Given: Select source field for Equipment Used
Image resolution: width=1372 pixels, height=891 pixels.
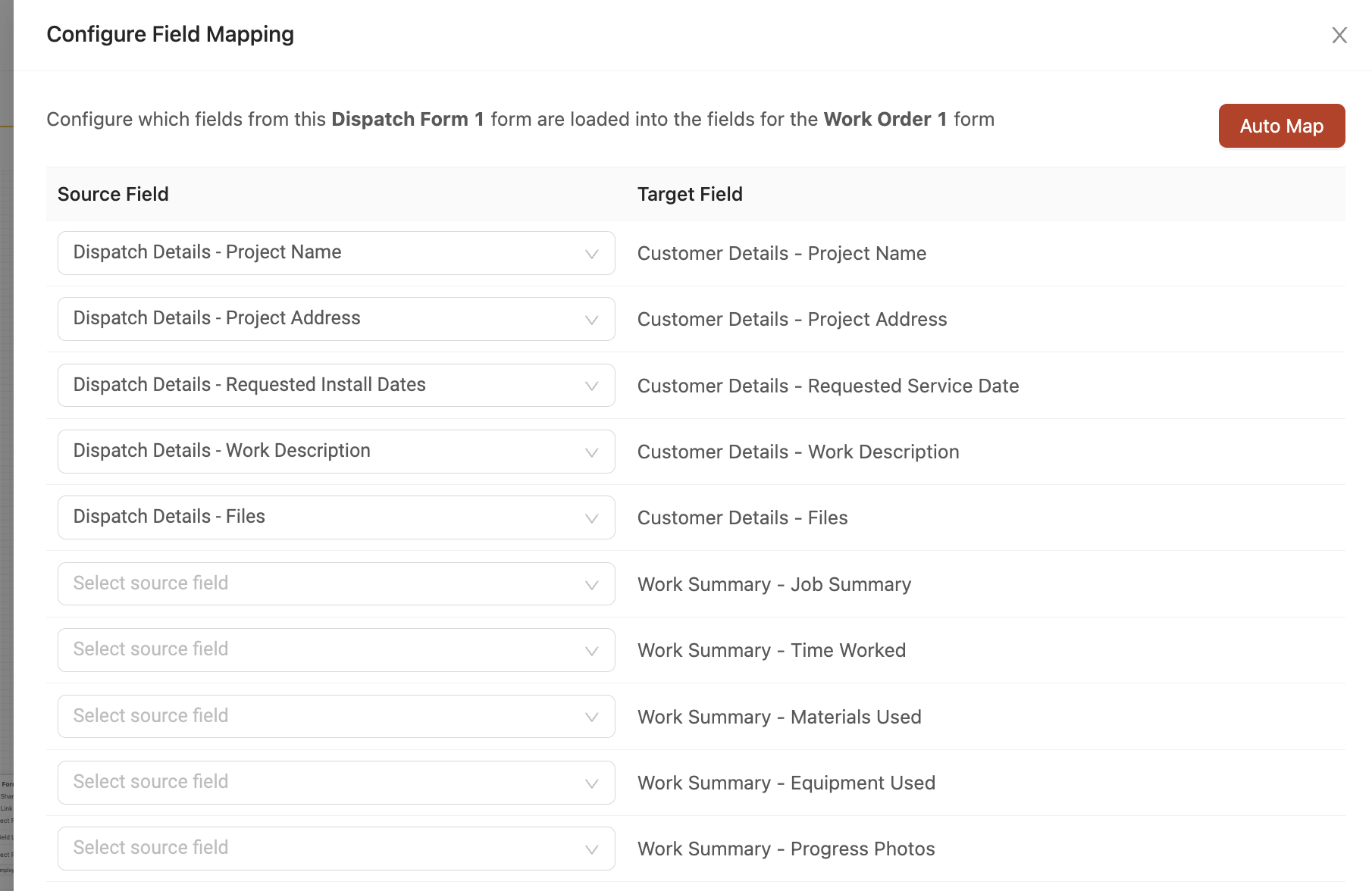Looking at the screenshot, I should click(337, 783).
